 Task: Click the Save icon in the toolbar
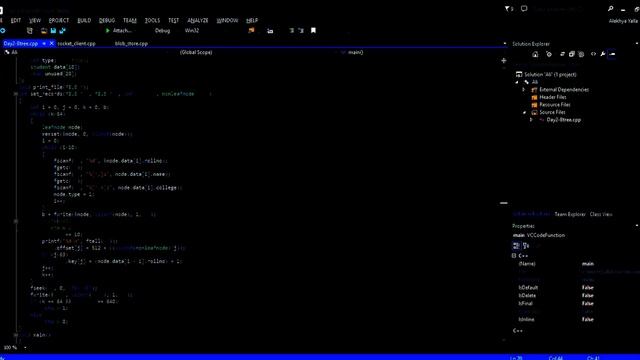pyautogui.click(x=53, y=31)
